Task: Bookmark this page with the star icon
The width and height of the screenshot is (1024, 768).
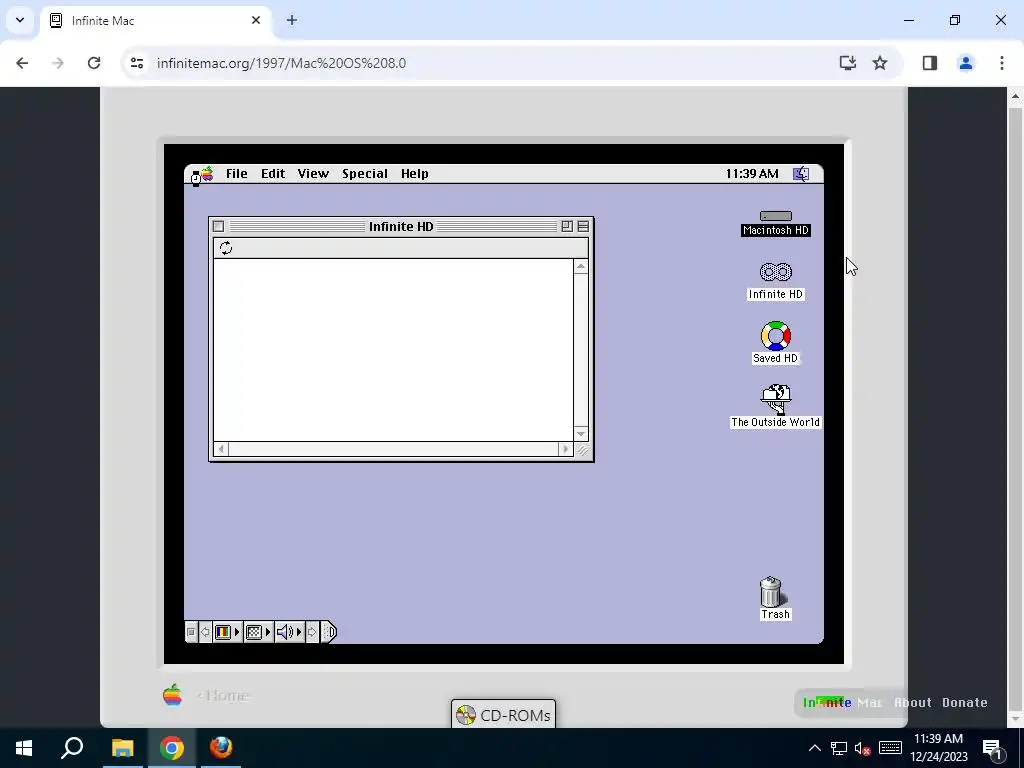Action: tap(880, 63)
